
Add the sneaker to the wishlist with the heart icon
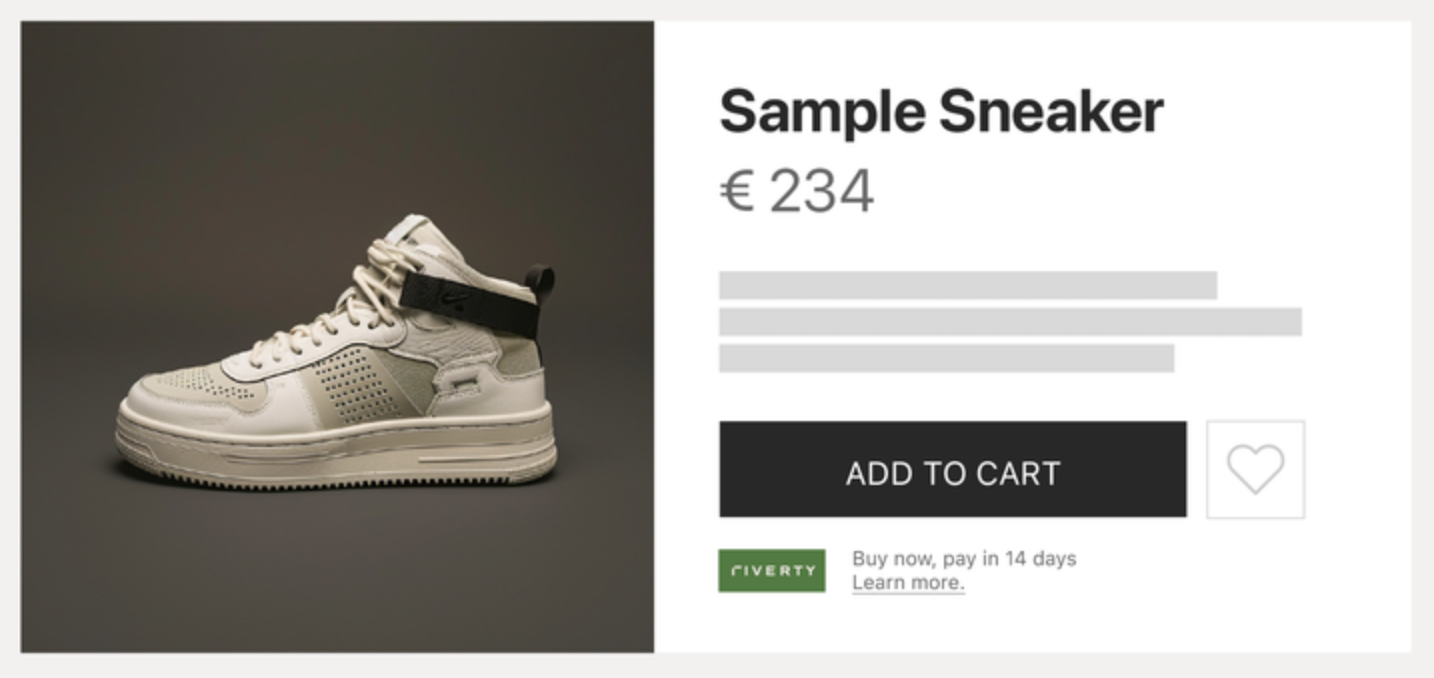1255,469
